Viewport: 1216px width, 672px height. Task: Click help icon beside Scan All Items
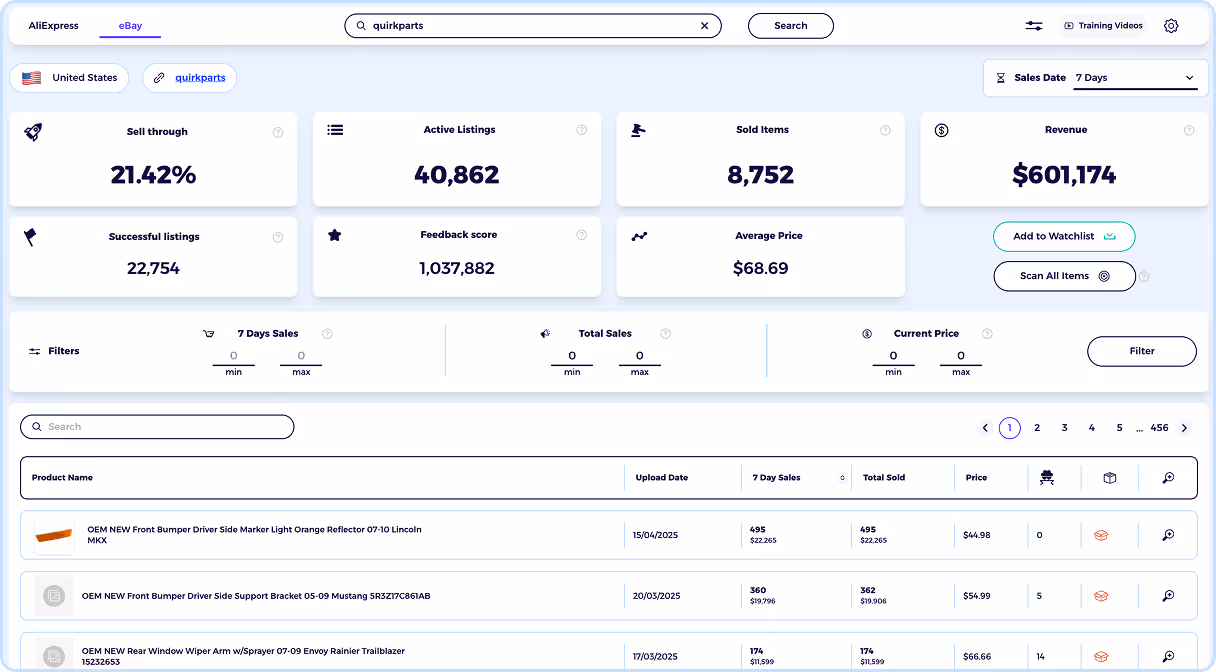[1144, 277]
